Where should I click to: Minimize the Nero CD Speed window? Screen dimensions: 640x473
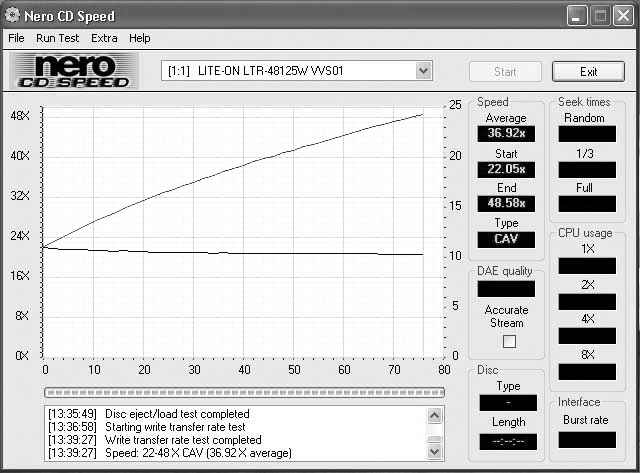coord(578,16)
